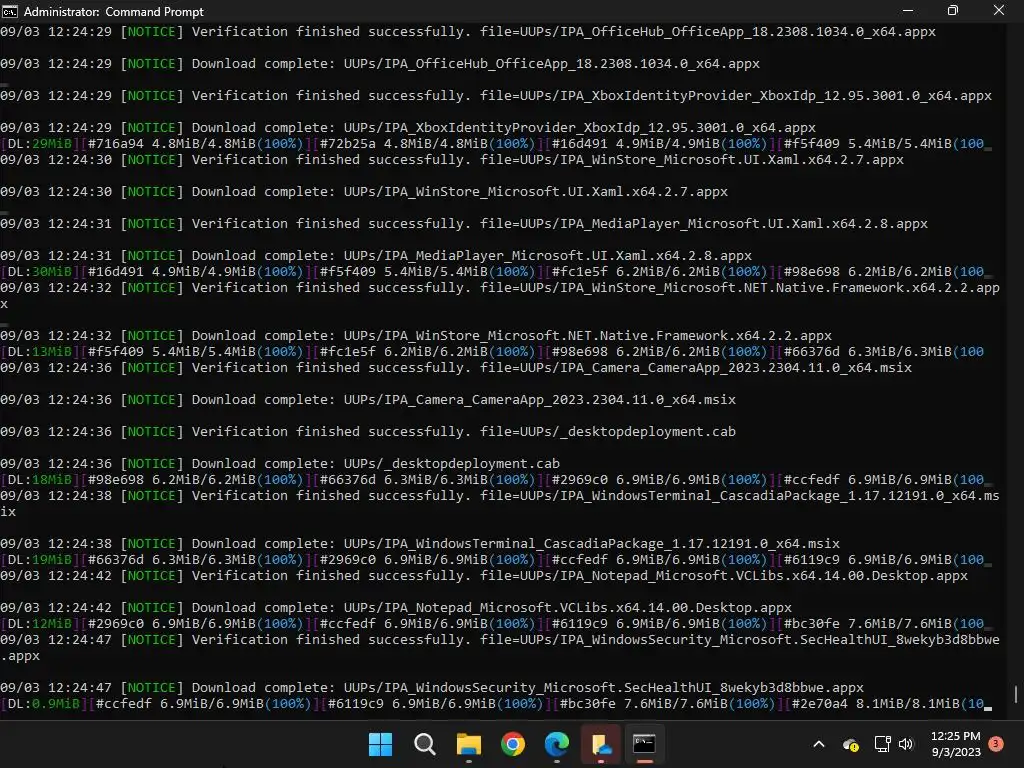Click the 'DL:29MiB' progress status line

coord(496,144)
